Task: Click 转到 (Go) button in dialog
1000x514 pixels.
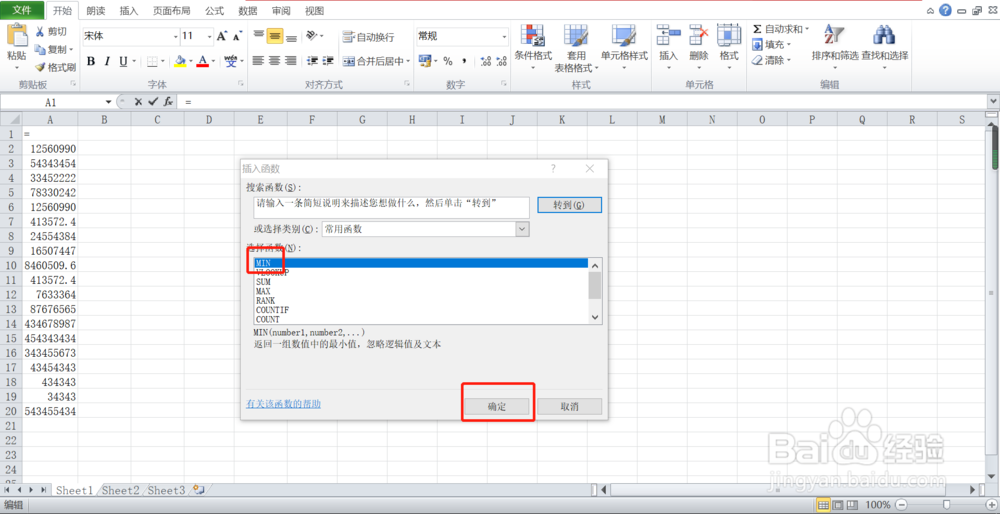Action: (x=569, y=205)
